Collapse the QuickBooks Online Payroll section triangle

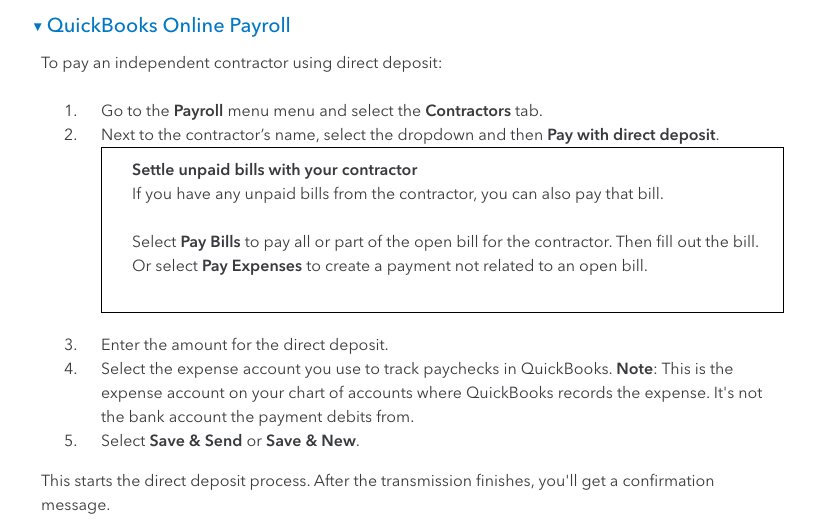click(38, 26)
